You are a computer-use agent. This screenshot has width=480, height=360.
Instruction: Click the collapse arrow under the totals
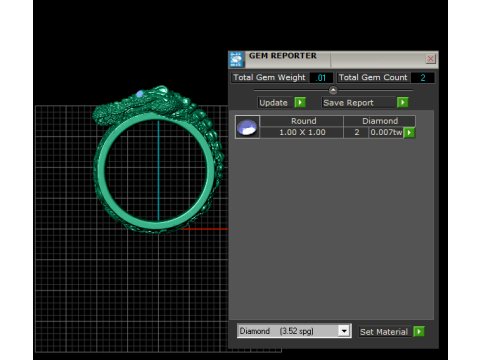tap(333, 90)
